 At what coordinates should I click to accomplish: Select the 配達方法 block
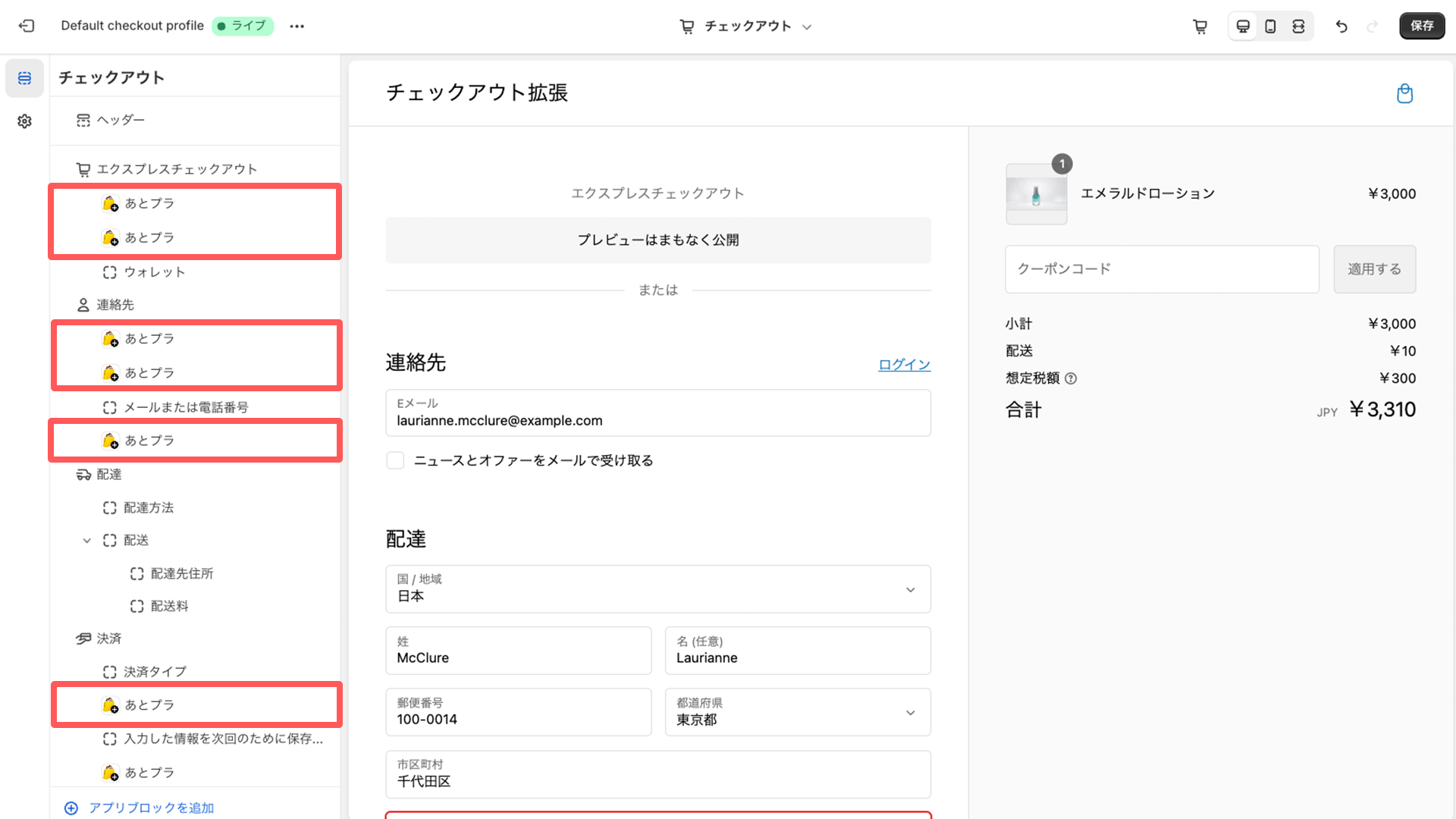(x=195, y=508)
